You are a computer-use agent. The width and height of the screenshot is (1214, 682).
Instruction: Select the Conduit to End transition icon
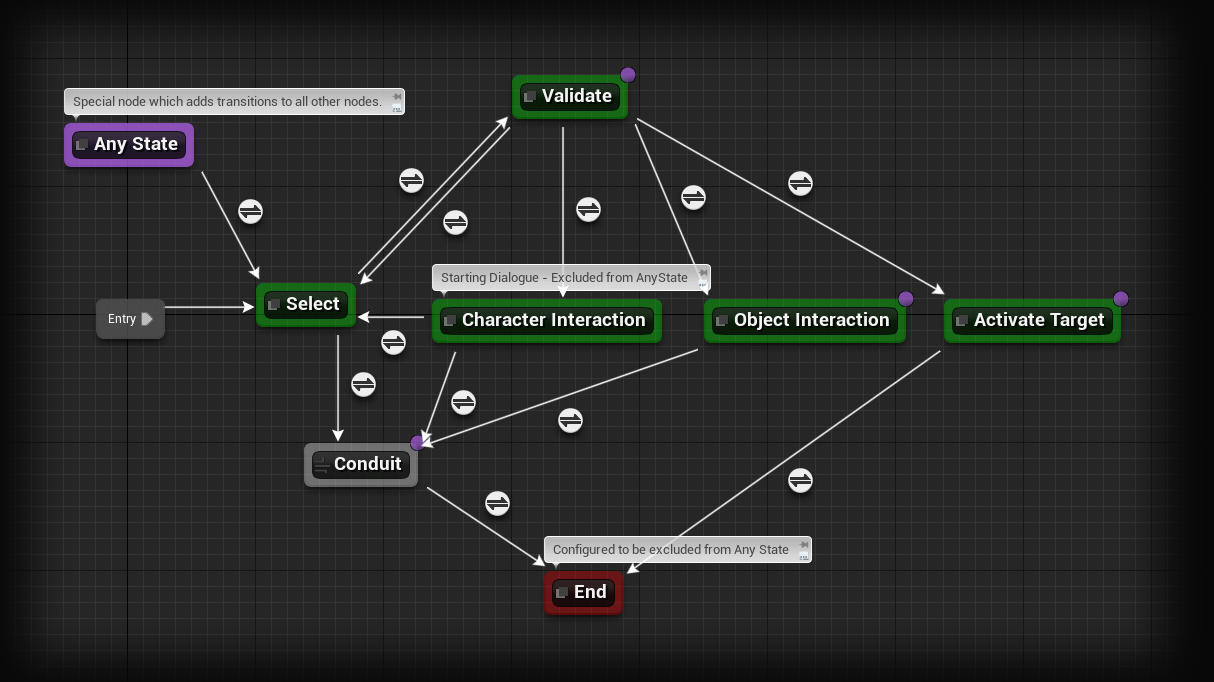pos(497,503)
